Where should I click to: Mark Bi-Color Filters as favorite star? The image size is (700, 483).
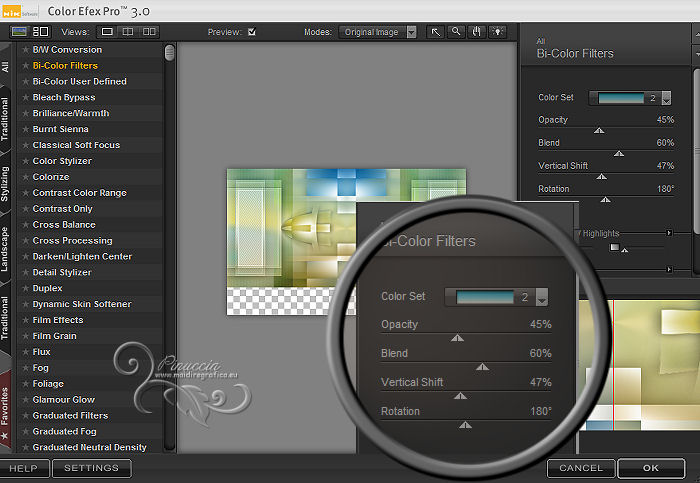25,66
